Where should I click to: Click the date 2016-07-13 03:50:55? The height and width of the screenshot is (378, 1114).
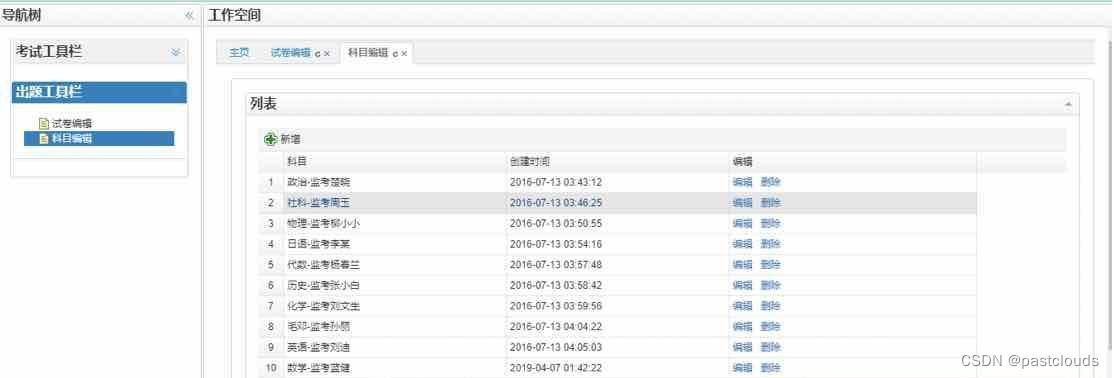(x=556, y=223)
